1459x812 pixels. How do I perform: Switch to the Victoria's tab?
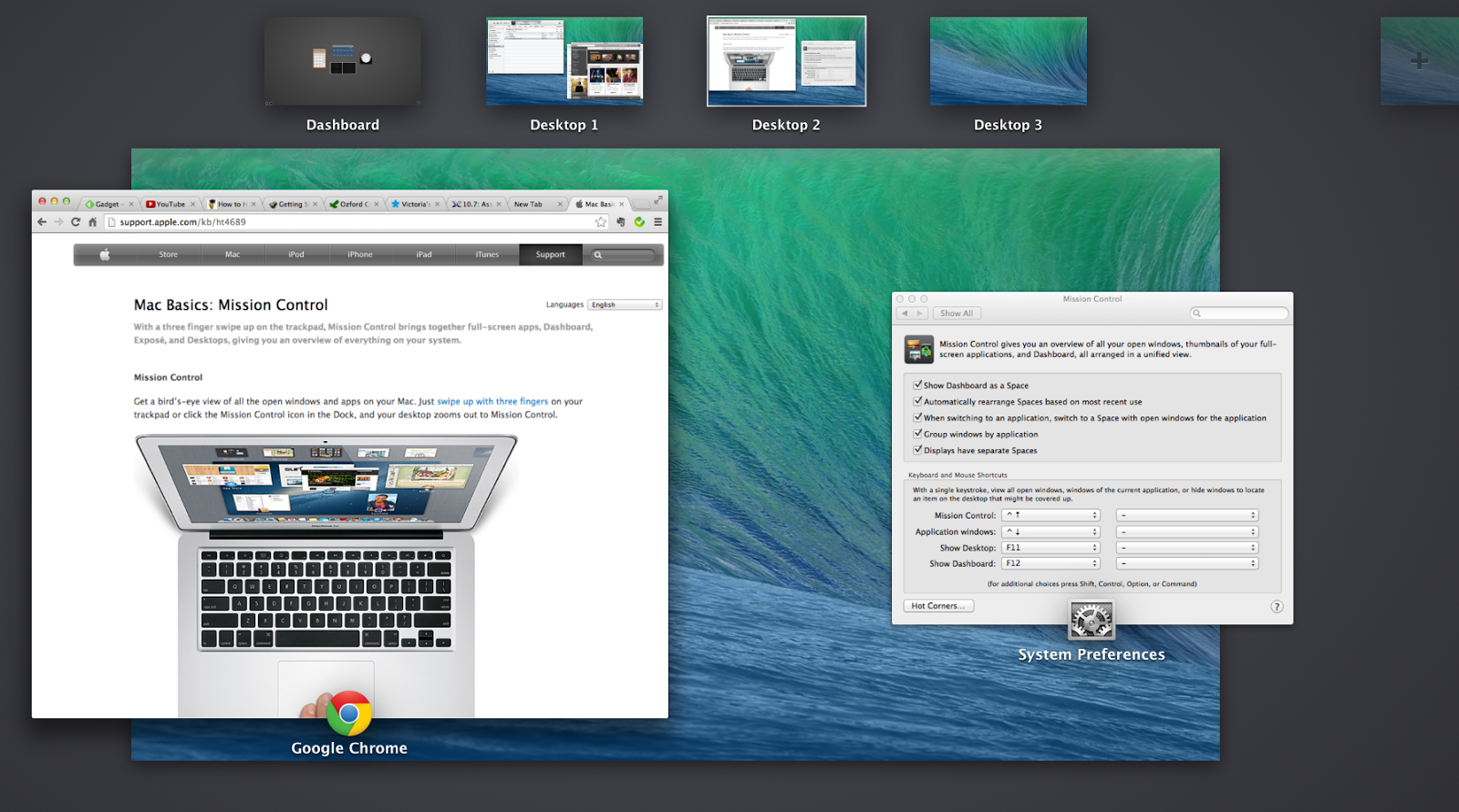[x=415, y=204]
